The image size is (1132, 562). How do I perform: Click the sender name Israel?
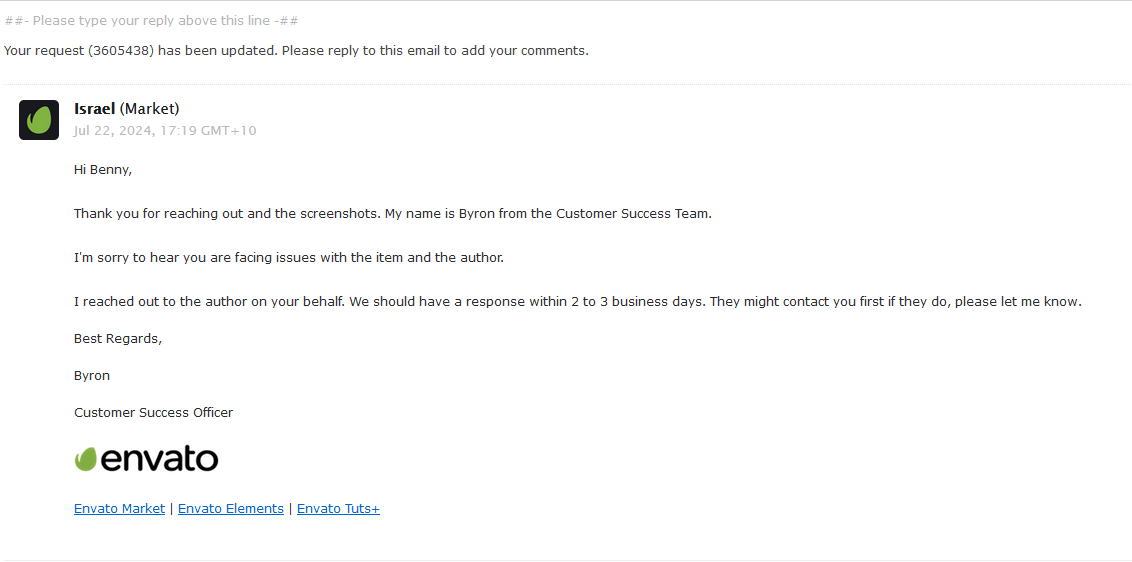coord(94,108)
